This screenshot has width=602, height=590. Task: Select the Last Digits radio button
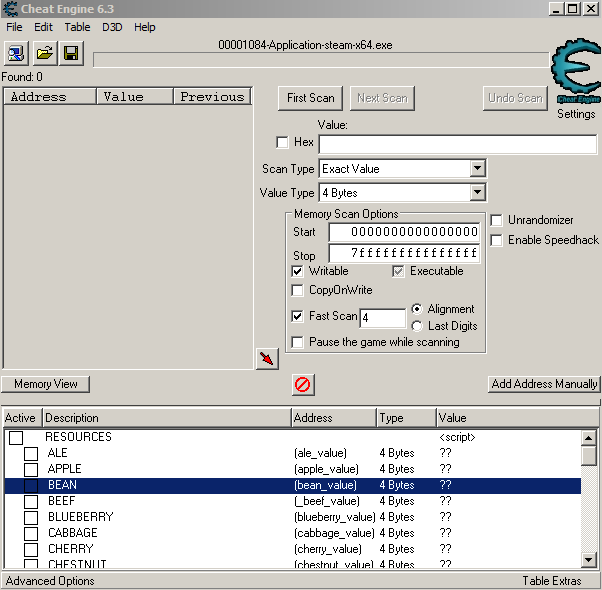point(417,326)
